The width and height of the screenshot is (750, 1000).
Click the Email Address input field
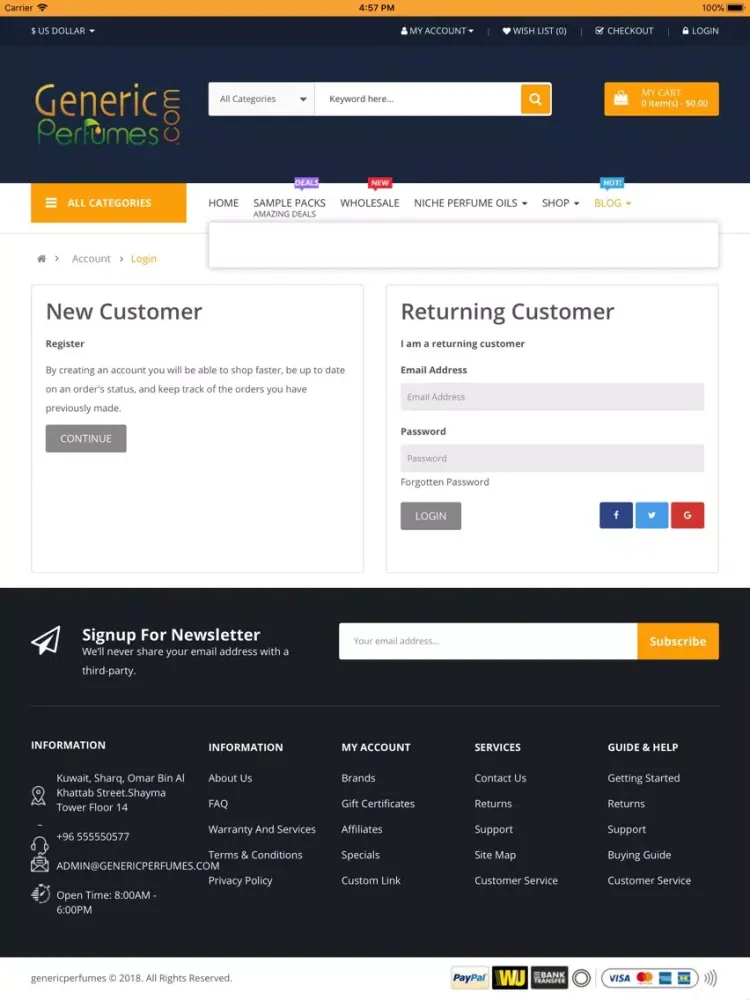coord(552,397)
